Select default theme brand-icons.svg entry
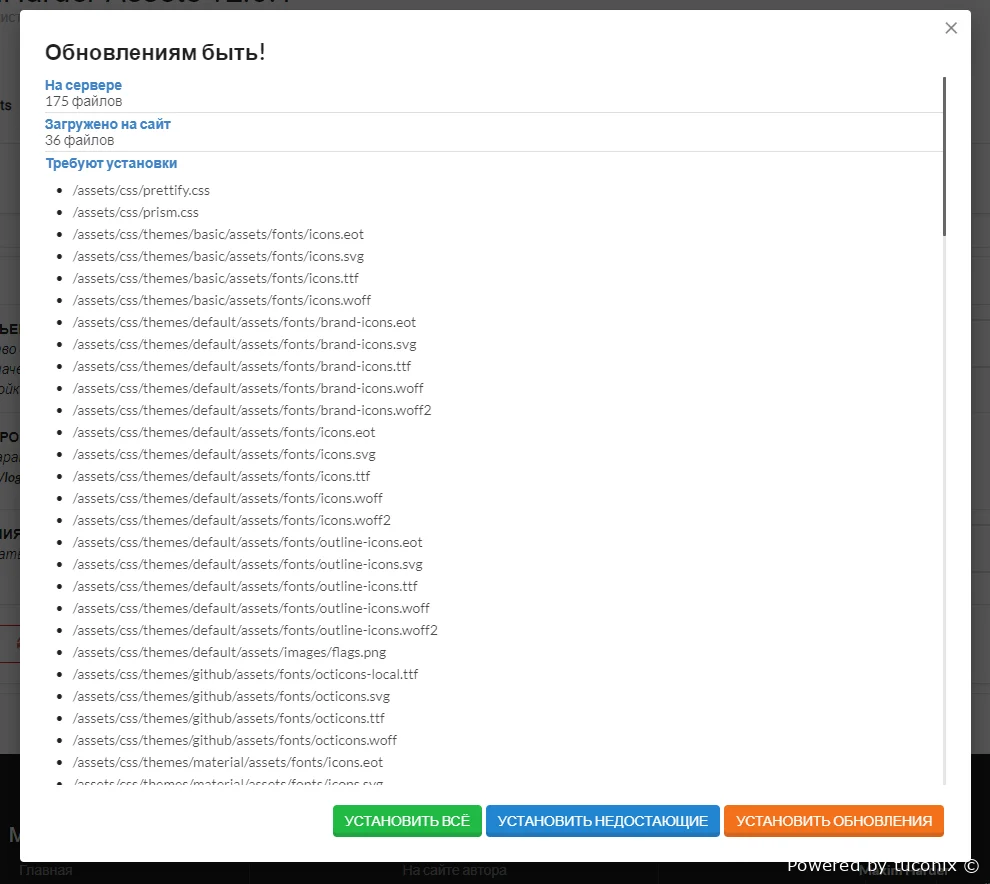 pyautogui.click(x=244, y=344)
